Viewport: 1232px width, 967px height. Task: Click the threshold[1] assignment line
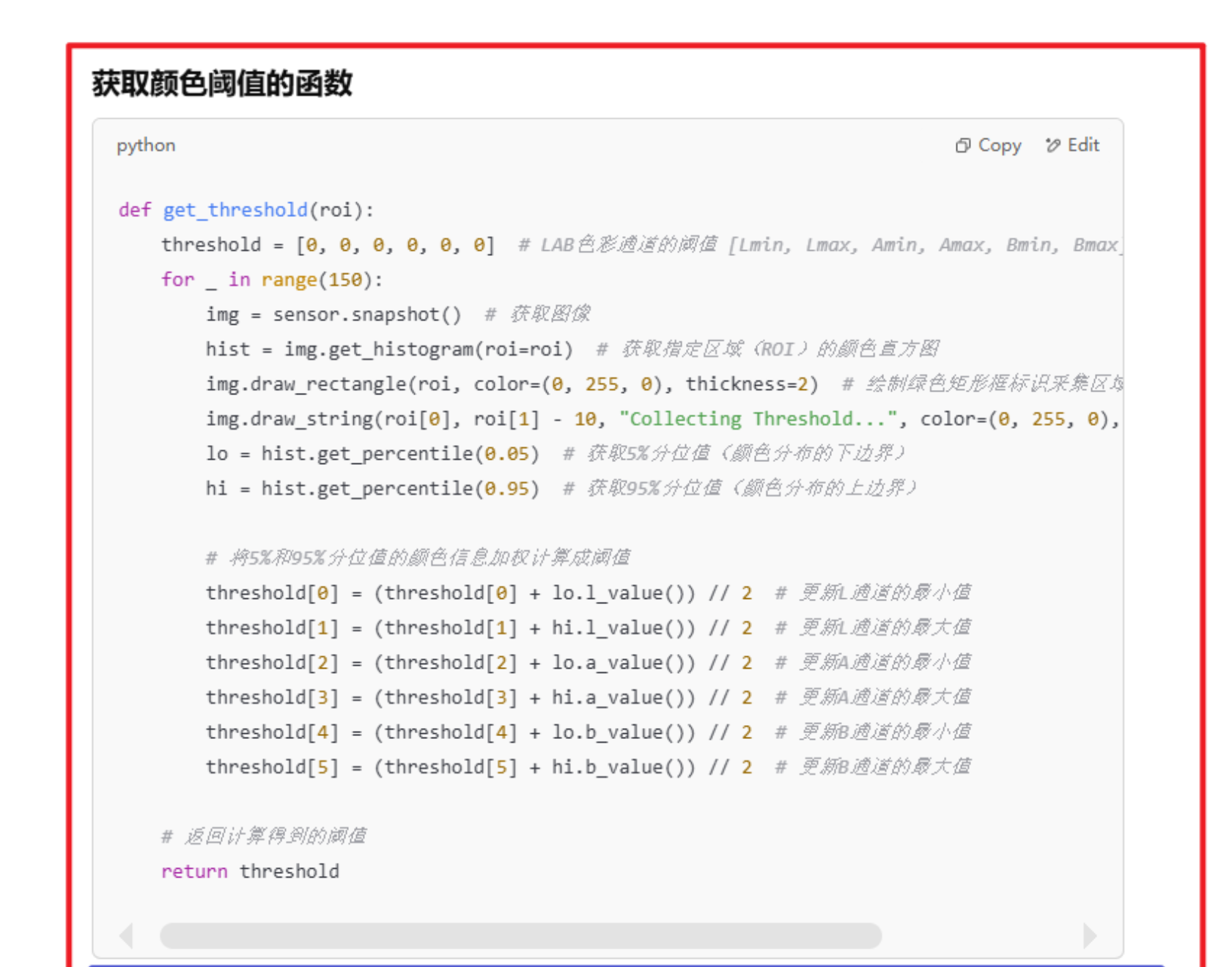[x=588, y=628]
